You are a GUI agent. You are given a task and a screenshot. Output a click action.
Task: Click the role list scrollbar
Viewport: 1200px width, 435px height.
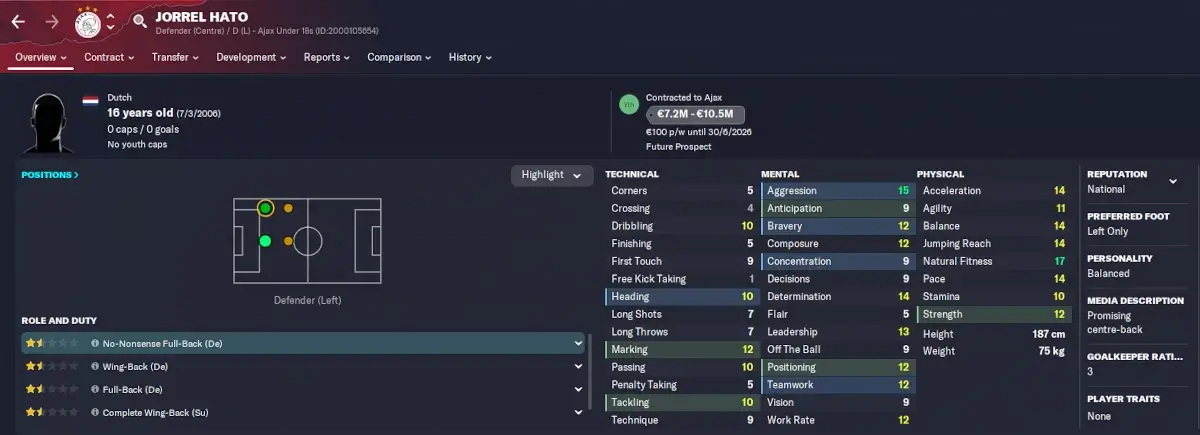pyautogui.click(x=590, y=372)
